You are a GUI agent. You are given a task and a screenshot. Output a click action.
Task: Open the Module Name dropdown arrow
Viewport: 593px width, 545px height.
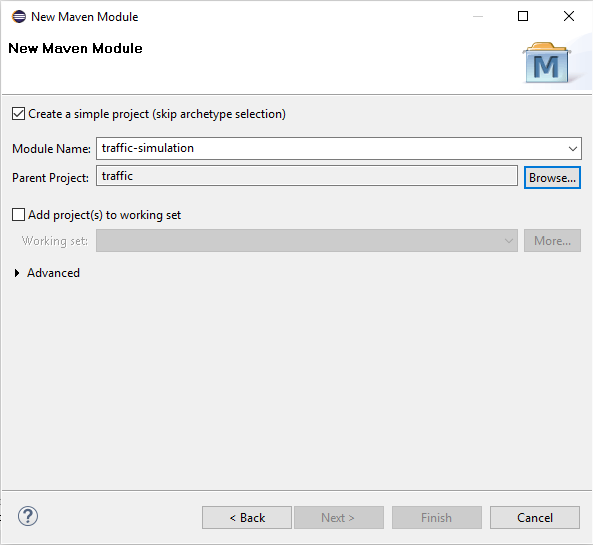point(573,149)
